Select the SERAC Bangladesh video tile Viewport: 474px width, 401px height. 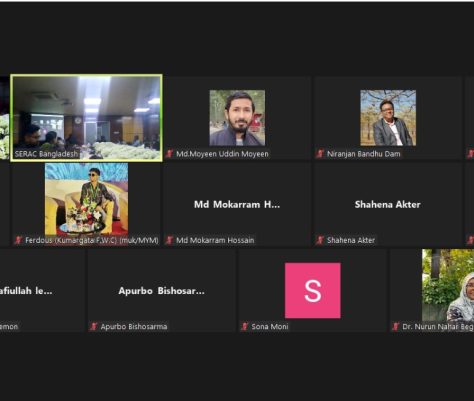pos(87,118)
